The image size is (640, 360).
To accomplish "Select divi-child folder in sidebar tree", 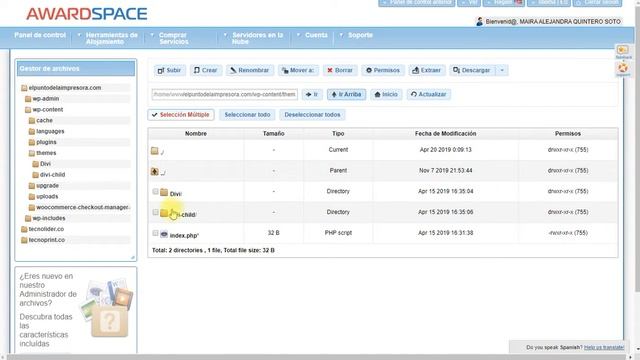I will point(52,175).
